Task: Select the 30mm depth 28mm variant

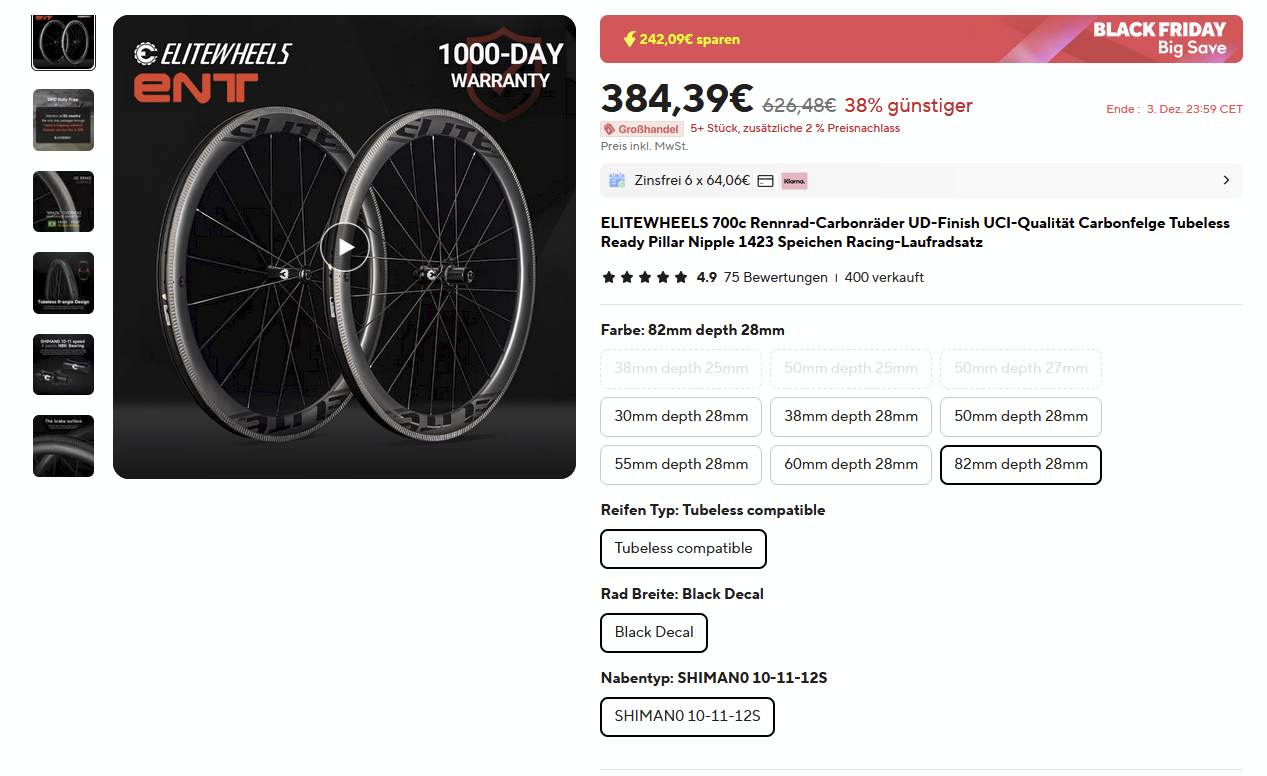Action: pos(681,417)
